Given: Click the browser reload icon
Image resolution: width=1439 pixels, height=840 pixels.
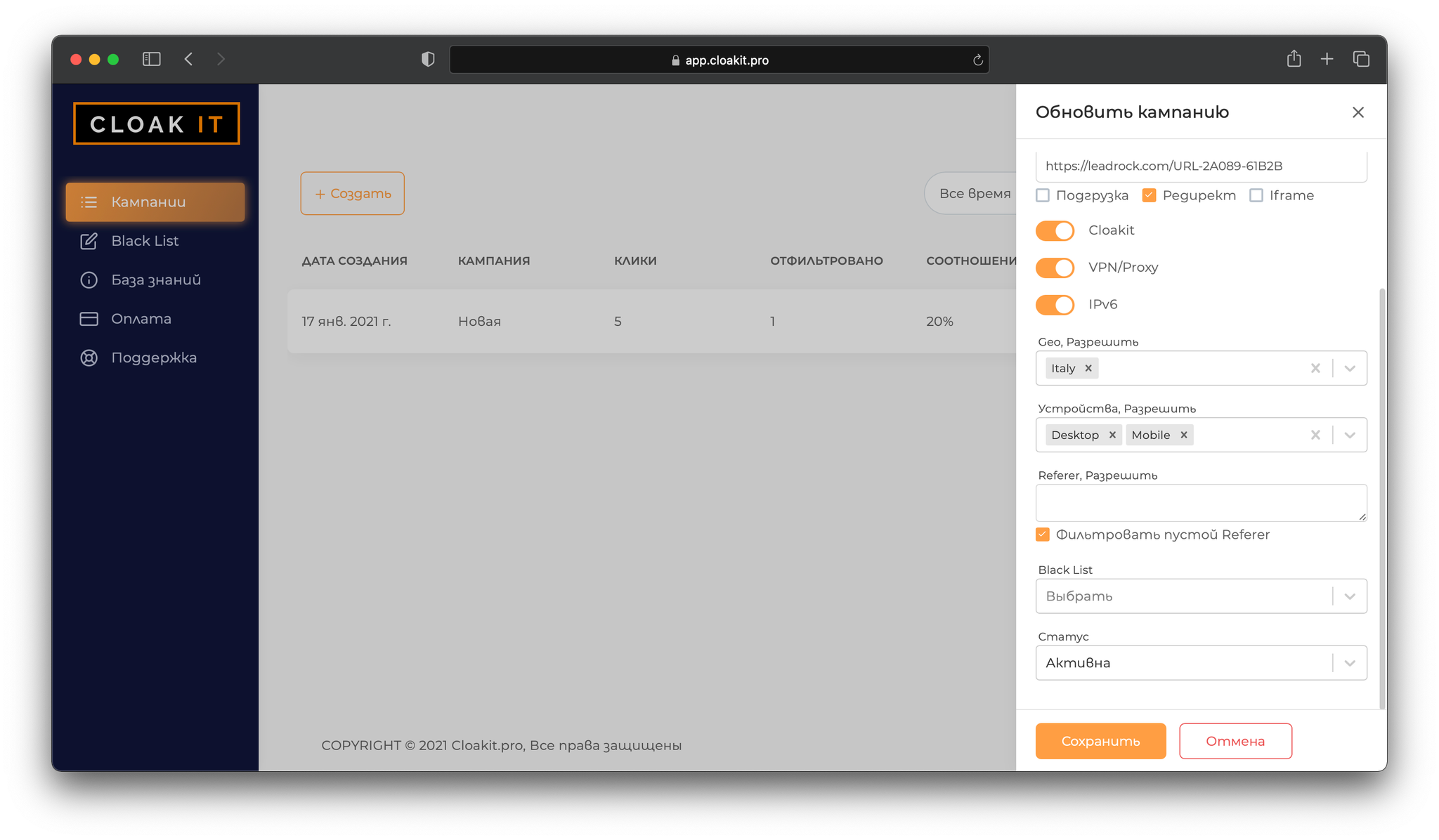Looking at the screenshot, I should point(977,60).
